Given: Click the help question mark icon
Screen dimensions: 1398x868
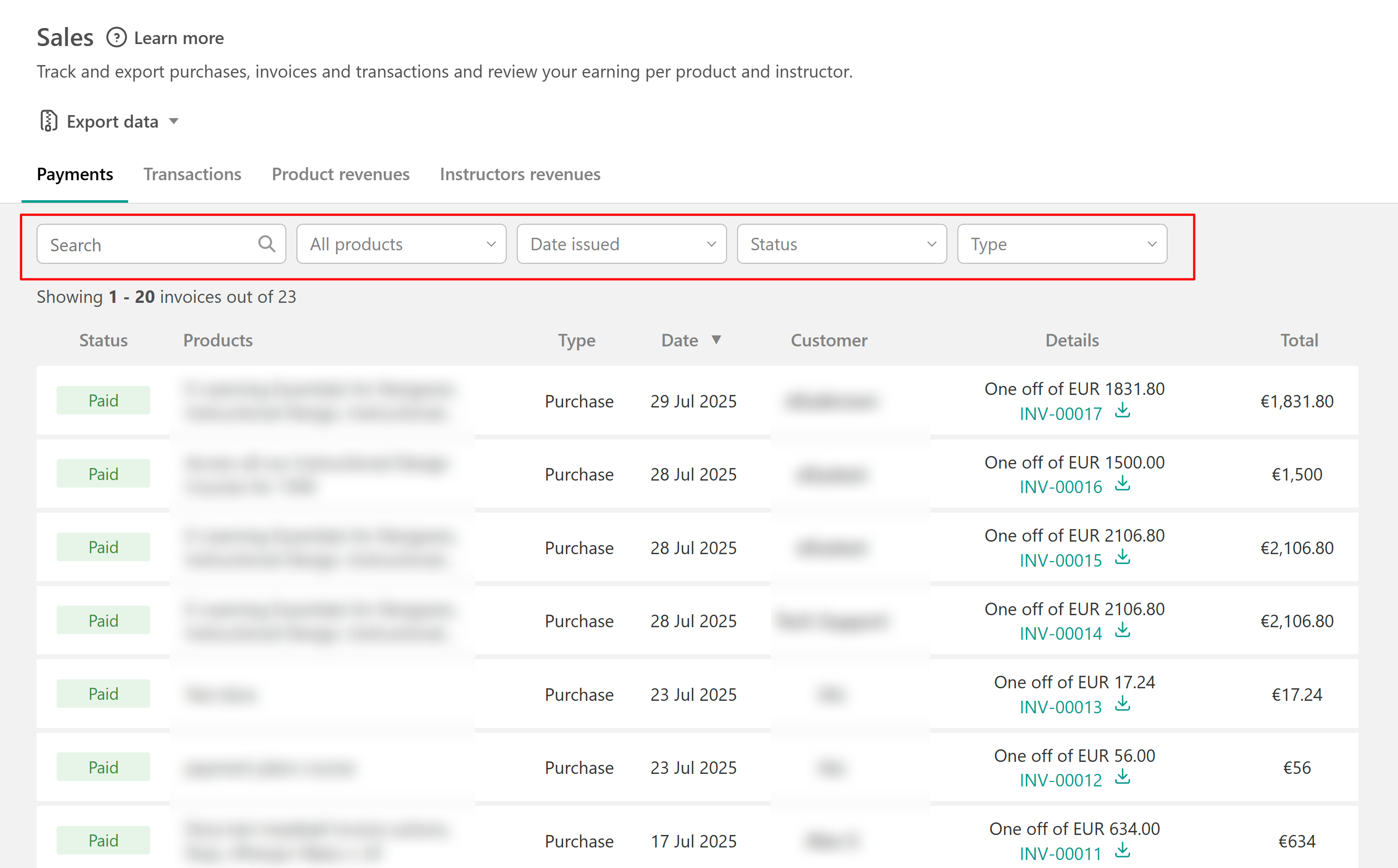Looking at the screenshot, I should [116, 38].
